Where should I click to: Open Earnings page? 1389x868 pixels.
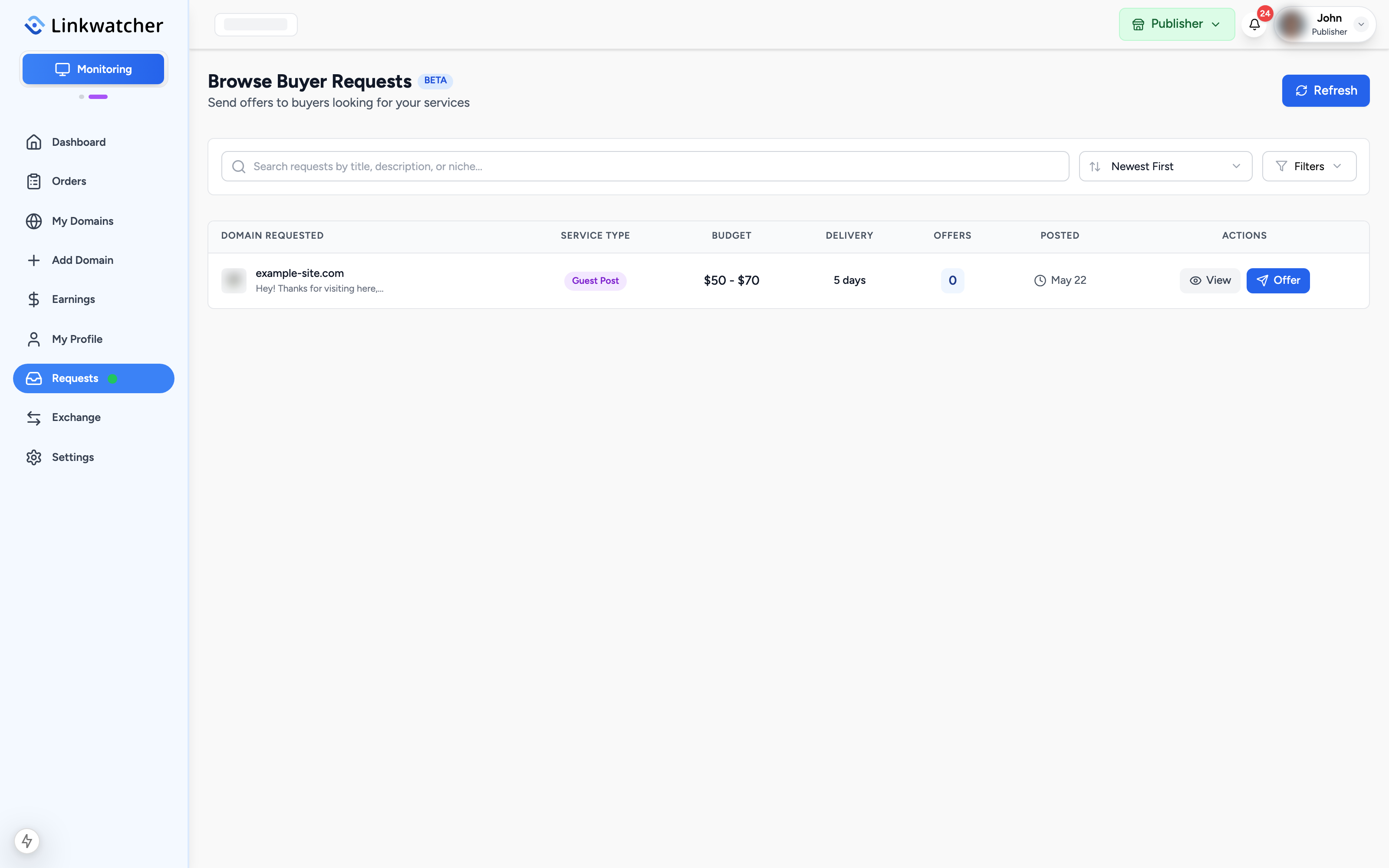94,299
